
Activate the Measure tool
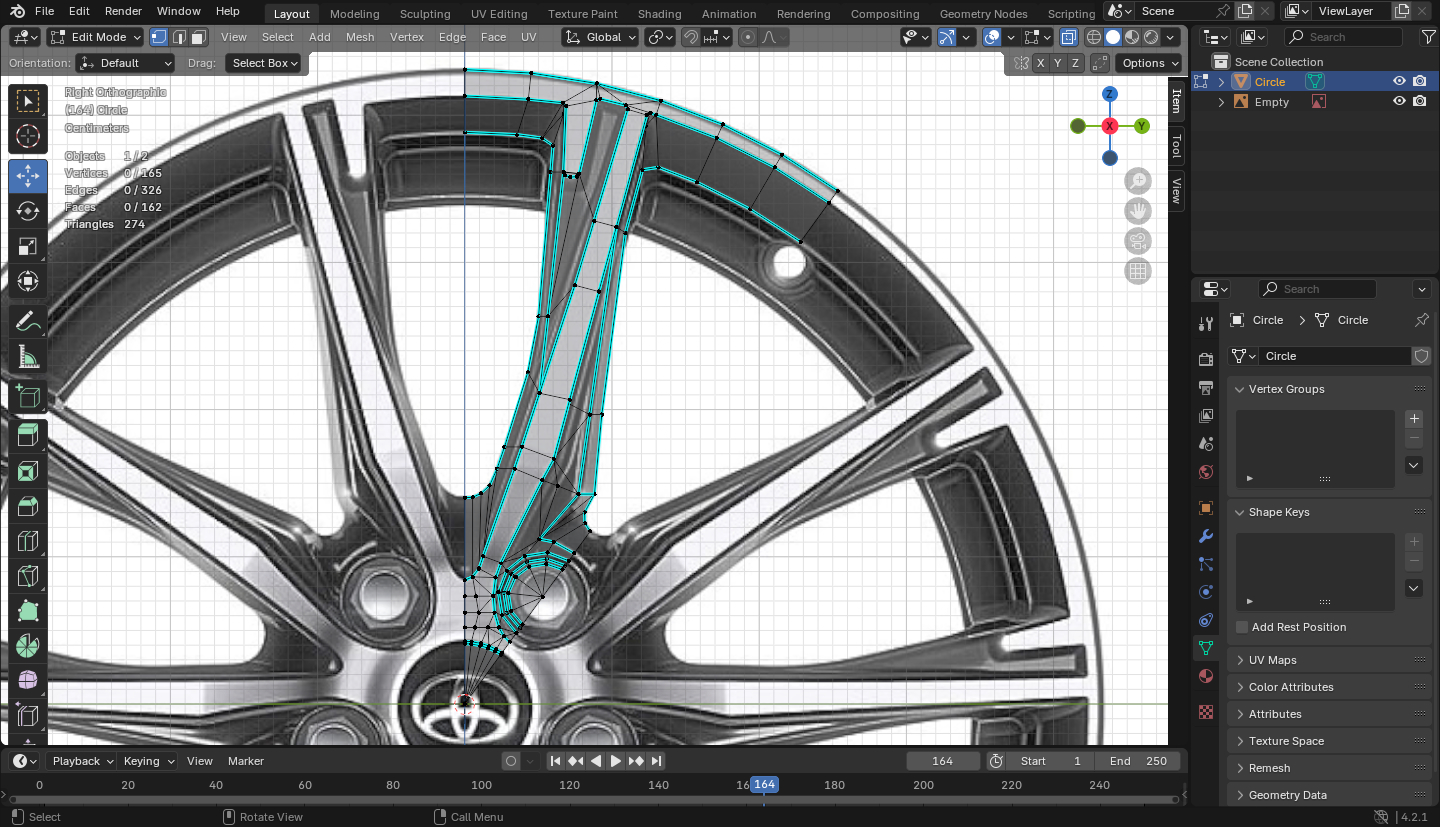click(28, 357)
